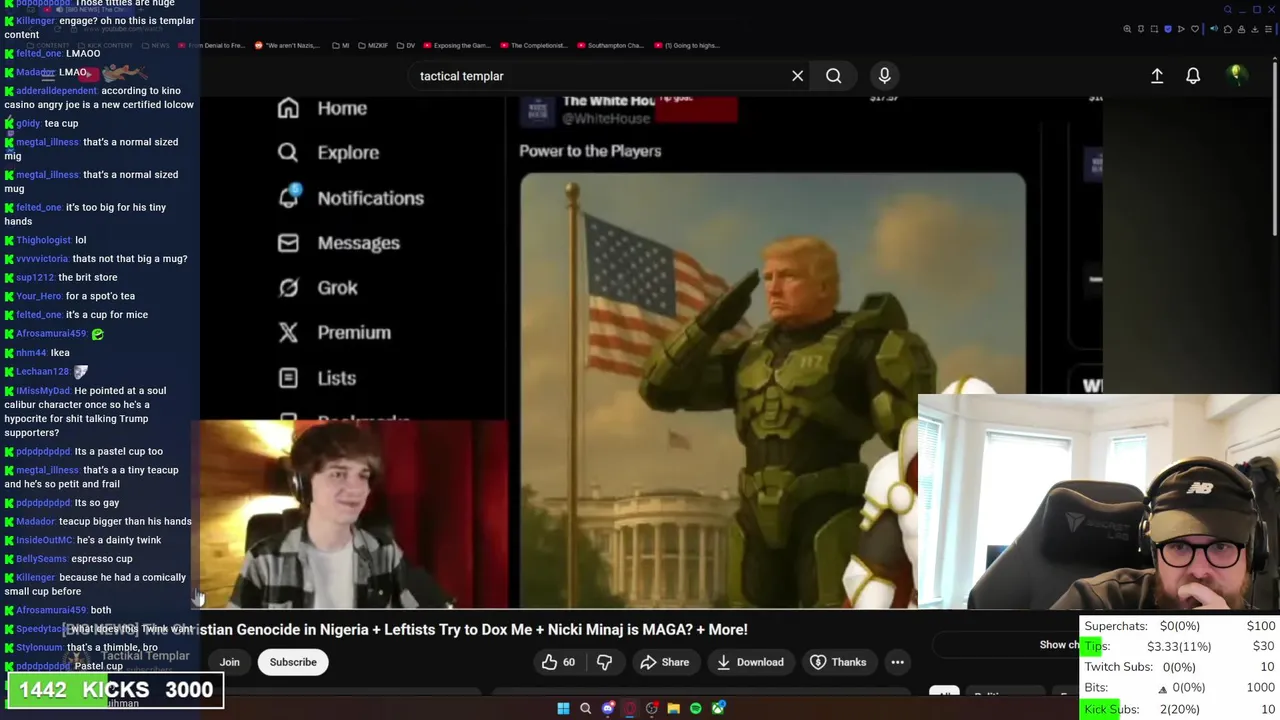This screenshot has width=1280, height=720.
Task: Open the Exposing the Gam... bookmark
Action: pyautogui.click(x=457, y=45)
